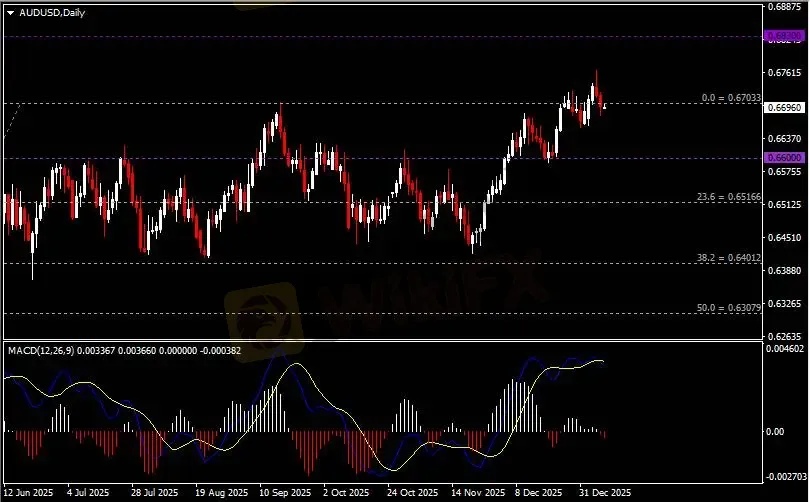Select the purple 0.68300 price level tag
The width and height of the screenshot is (810, 502).
783,37
